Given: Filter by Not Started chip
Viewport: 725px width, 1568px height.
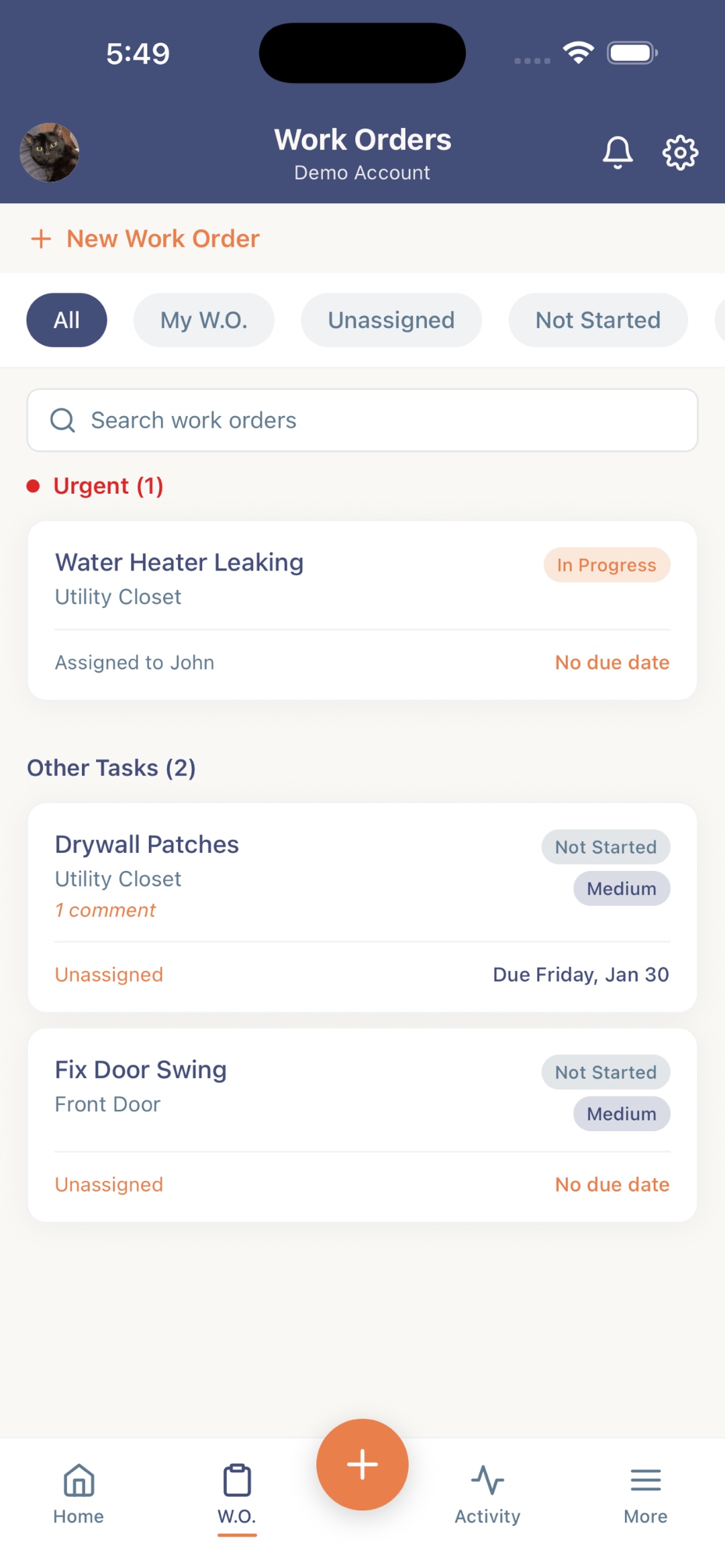Looking at the screenshot, I should [x=597, y=320].
